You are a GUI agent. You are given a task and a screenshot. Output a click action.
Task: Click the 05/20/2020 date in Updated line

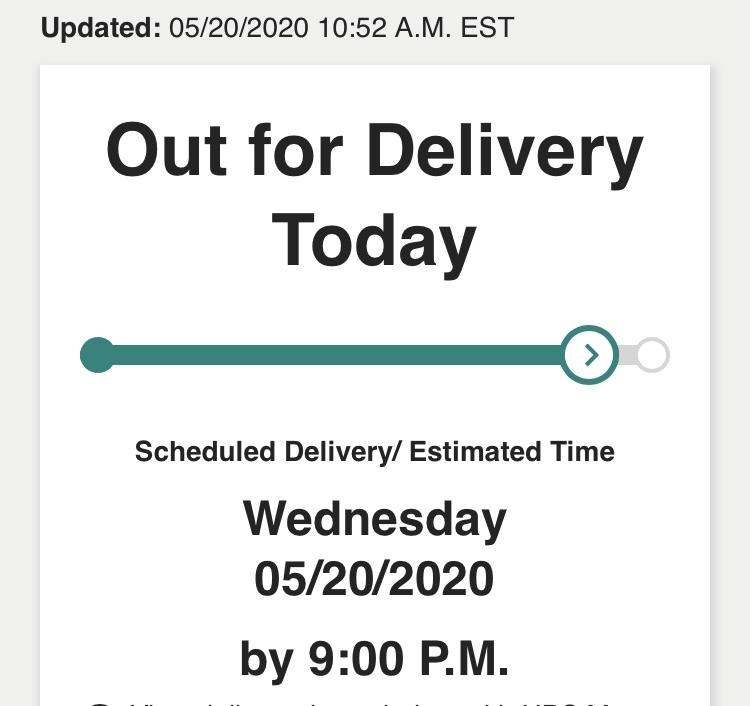239,28
